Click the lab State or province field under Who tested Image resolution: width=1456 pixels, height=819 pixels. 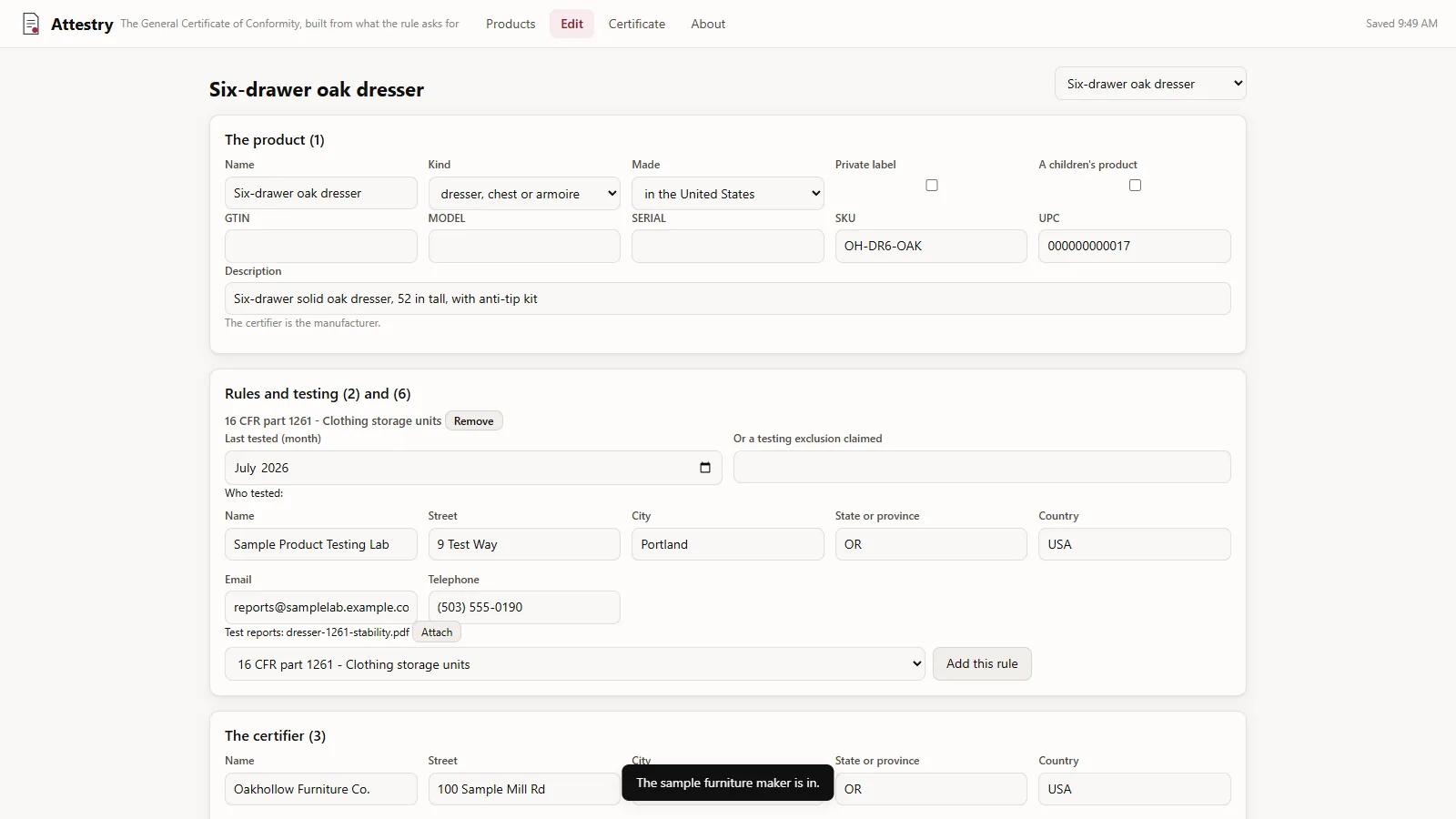931,544
